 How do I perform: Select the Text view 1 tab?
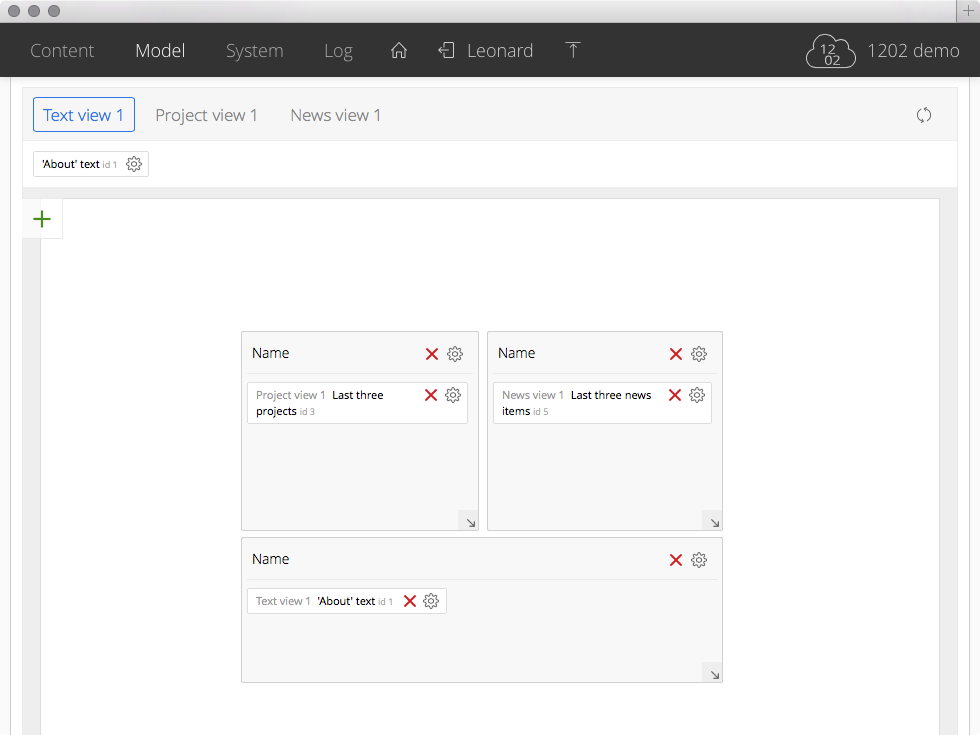[84, 115]
